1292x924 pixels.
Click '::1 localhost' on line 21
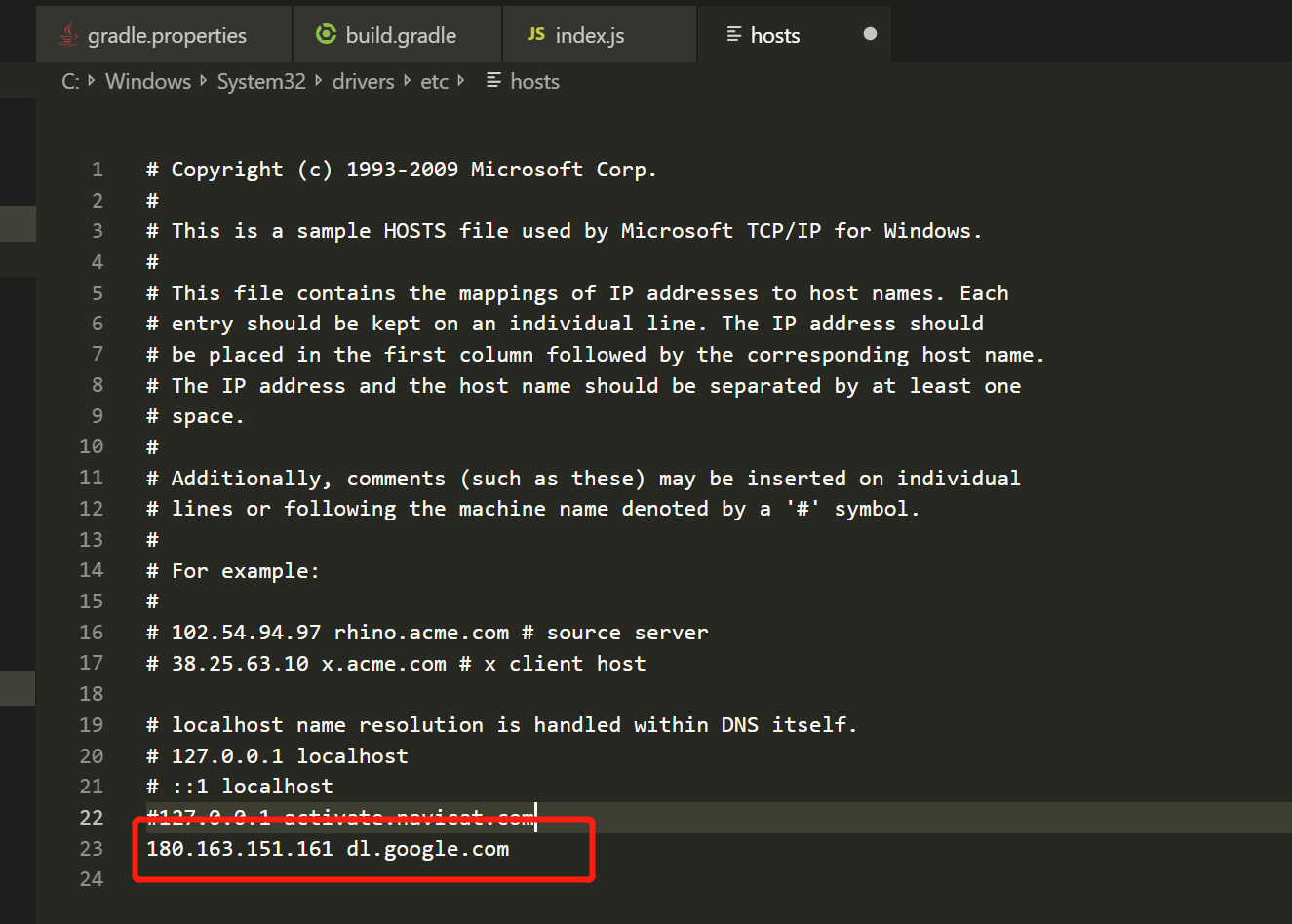click(253, 787)
